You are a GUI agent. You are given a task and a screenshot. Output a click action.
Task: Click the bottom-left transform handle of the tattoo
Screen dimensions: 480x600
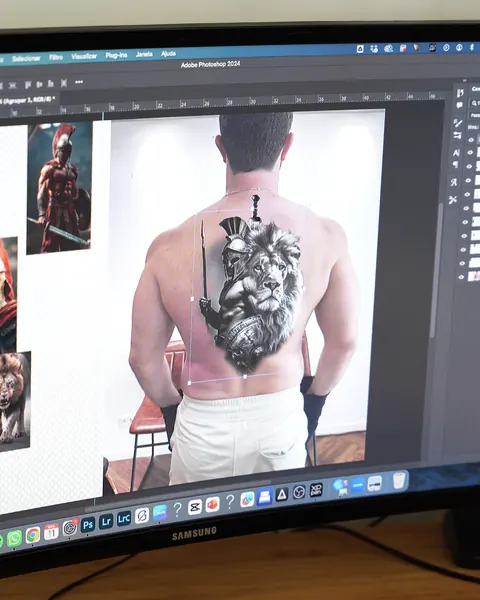[x=189, y=382]
